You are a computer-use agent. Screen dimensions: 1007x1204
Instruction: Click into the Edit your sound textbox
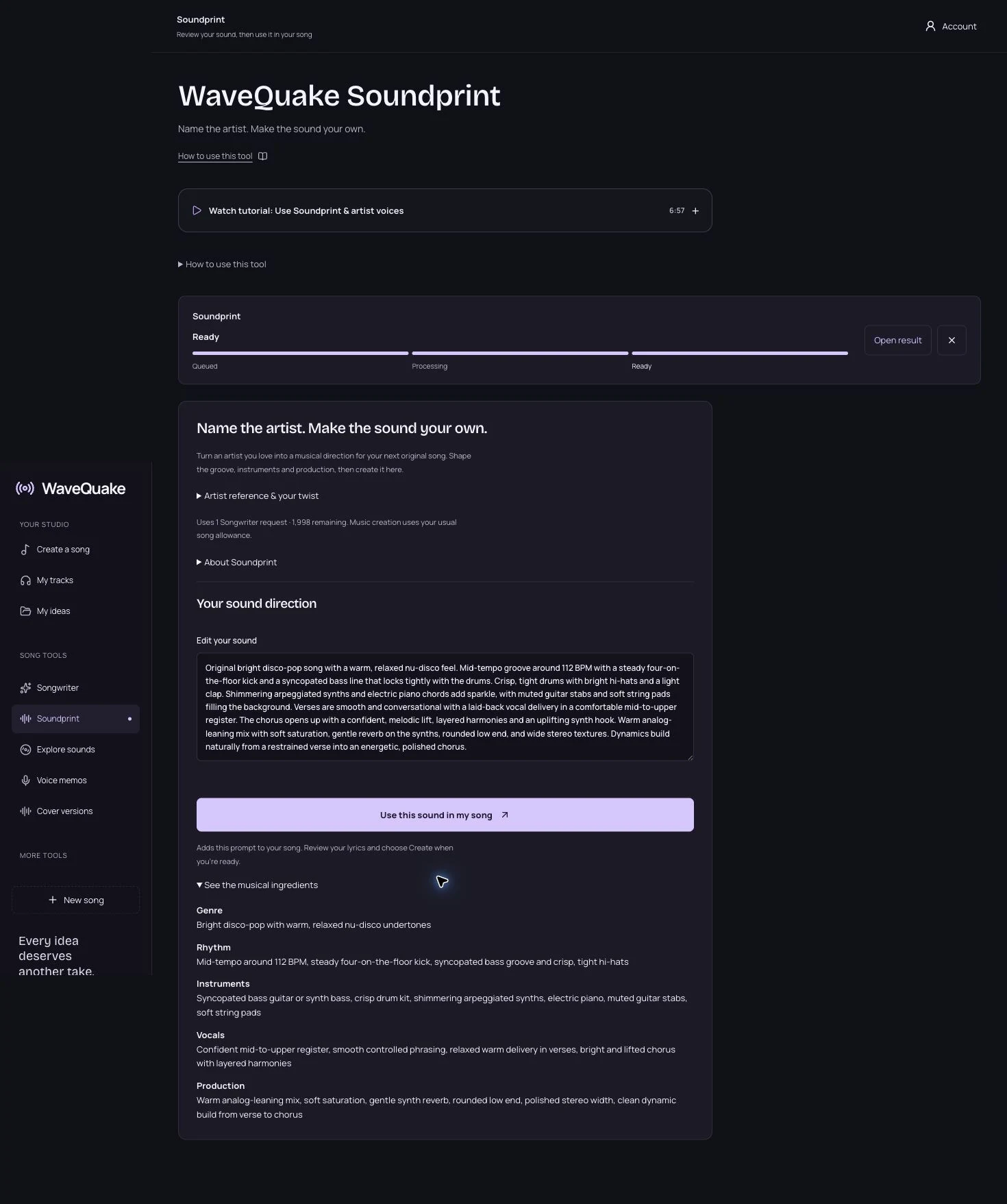tap(445, 707)
